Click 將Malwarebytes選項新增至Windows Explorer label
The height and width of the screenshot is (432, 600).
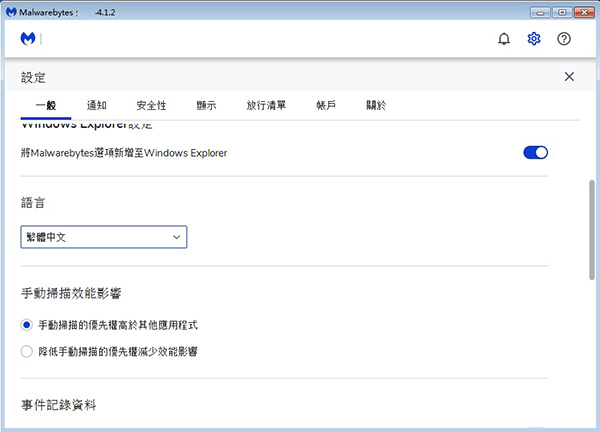point(124,153)
